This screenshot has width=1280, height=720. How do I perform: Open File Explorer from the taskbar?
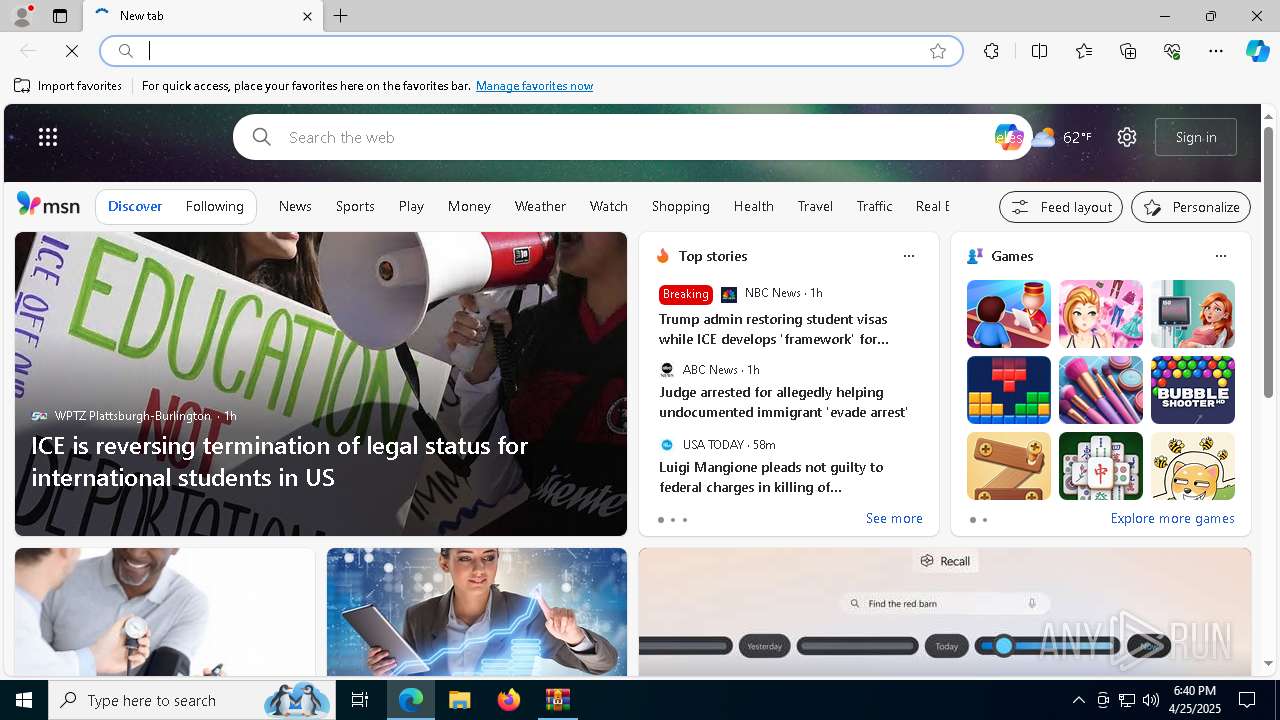(x=459, y=700)
